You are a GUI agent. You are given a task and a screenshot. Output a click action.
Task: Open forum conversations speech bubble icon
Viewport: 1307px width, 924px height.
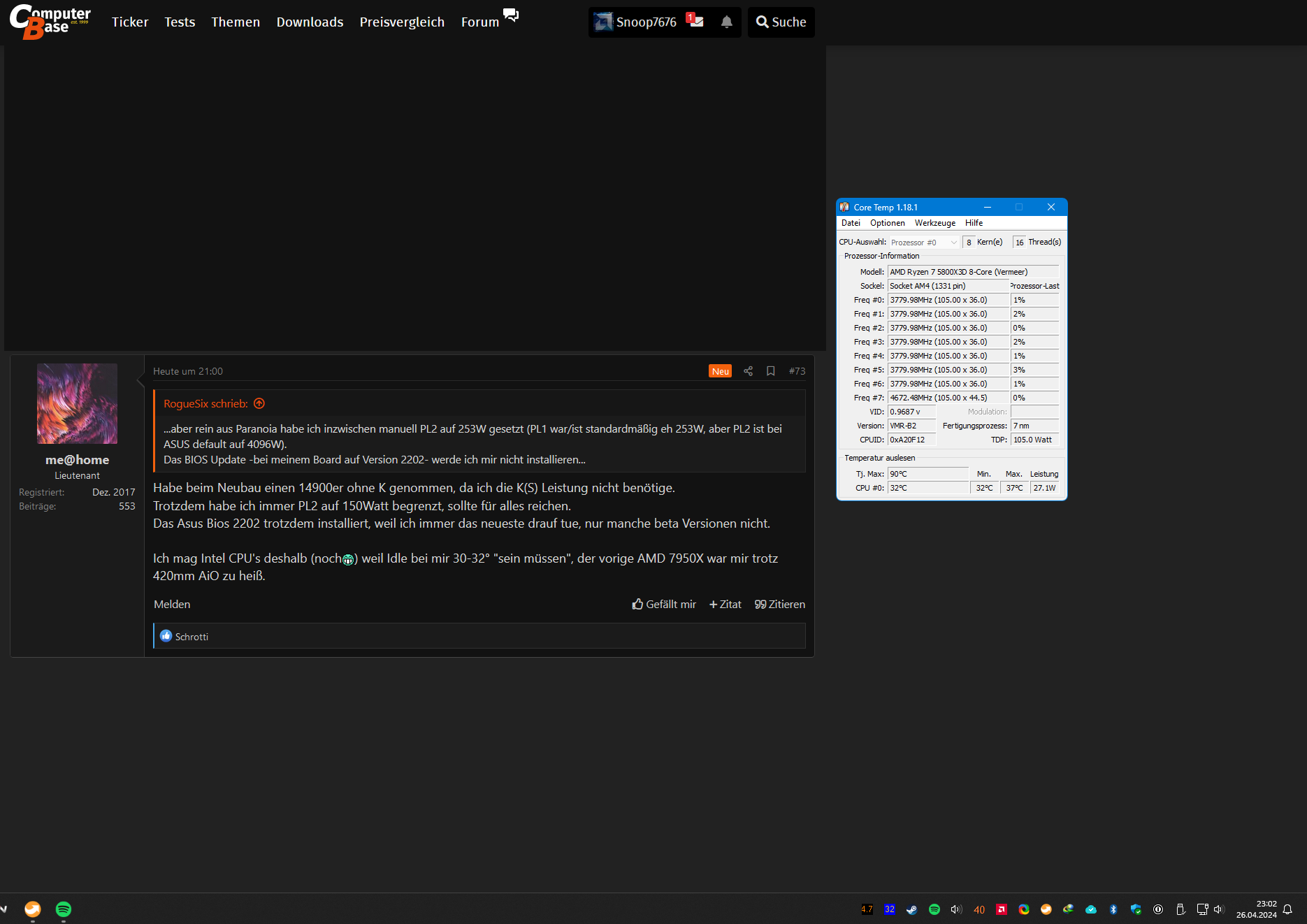click(x=511, y=15)
